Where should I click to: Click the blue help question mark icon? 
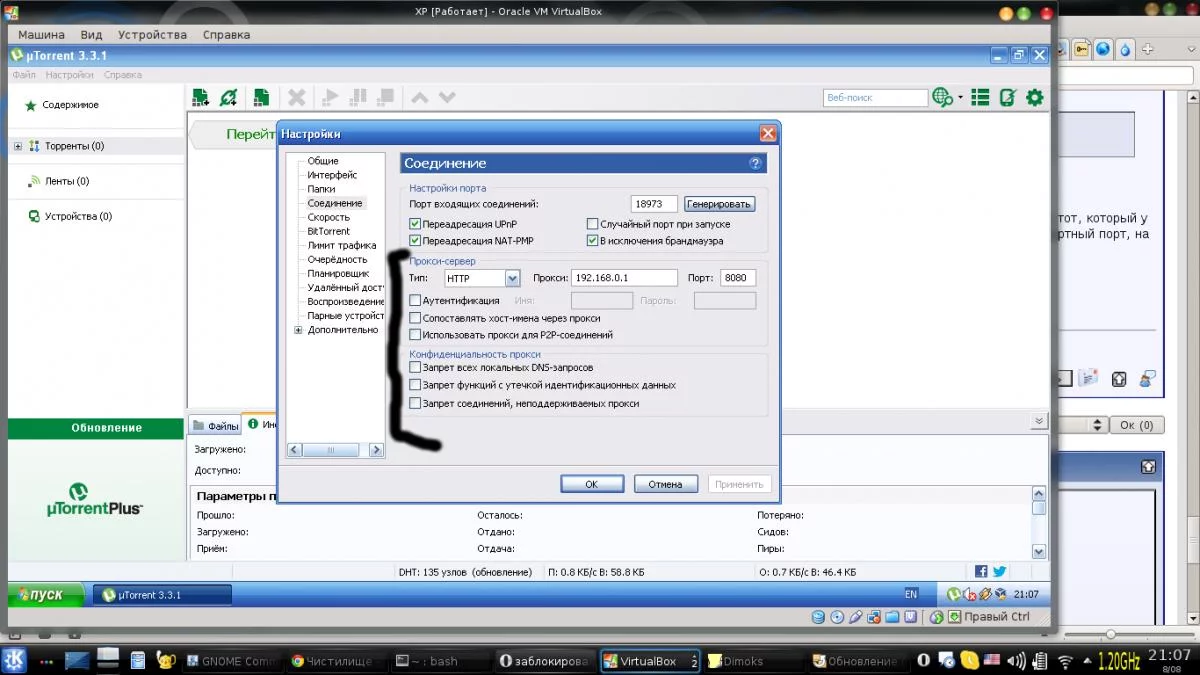click(x=755, y=163)
